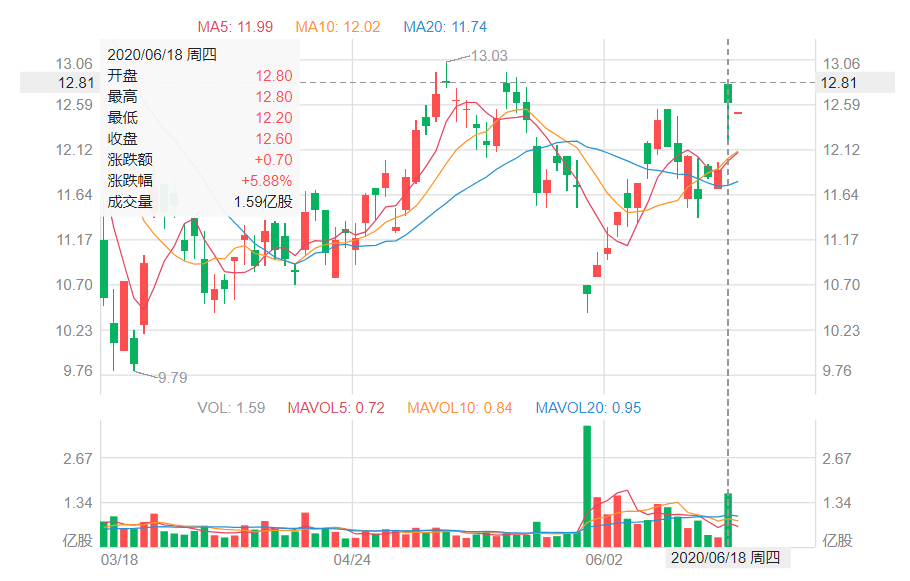Click the left axis 11.64 price label

click(x=74, y=194)
